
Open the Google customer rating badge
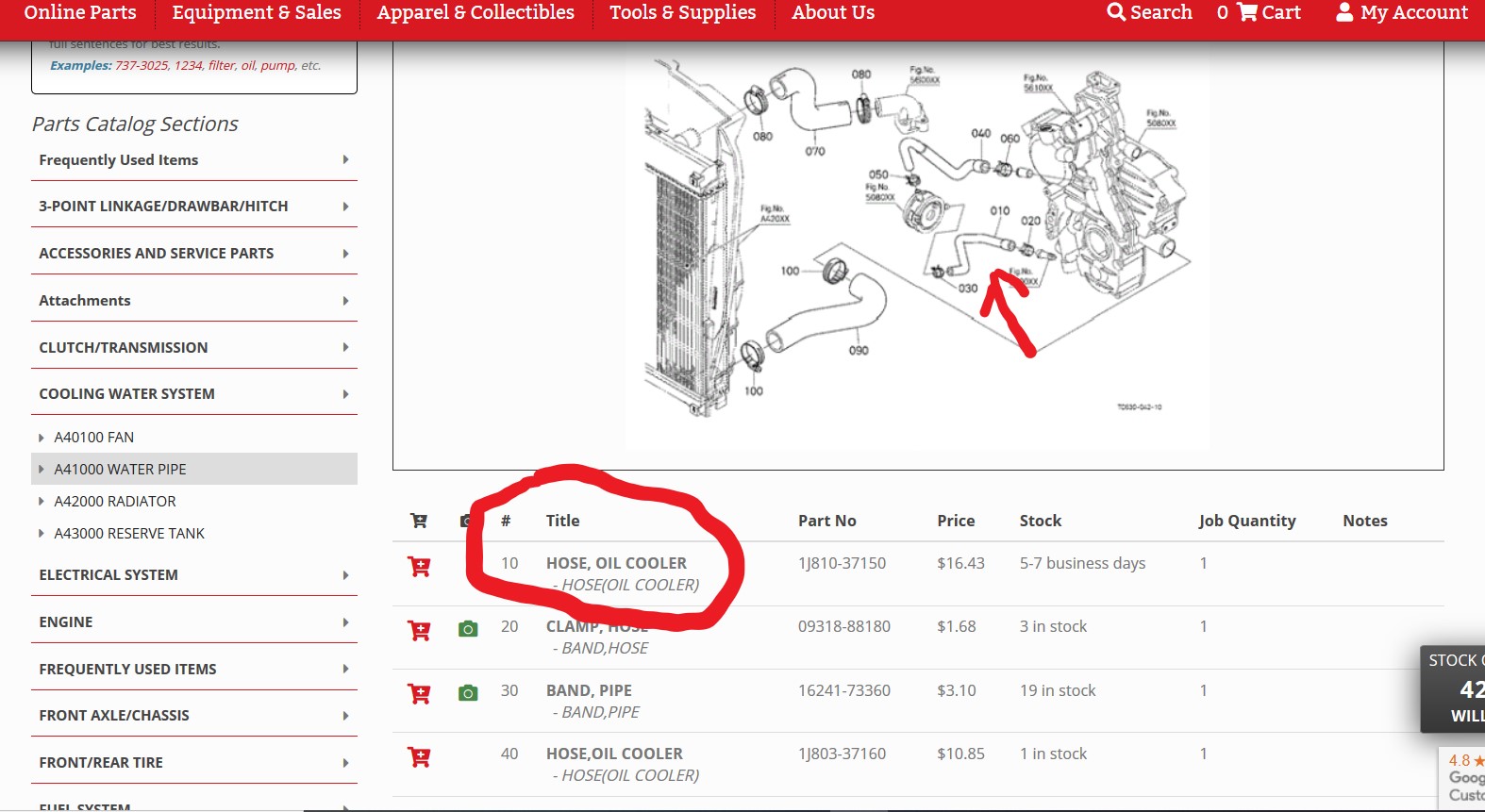pyautogui.click(x=1461, y=778)
